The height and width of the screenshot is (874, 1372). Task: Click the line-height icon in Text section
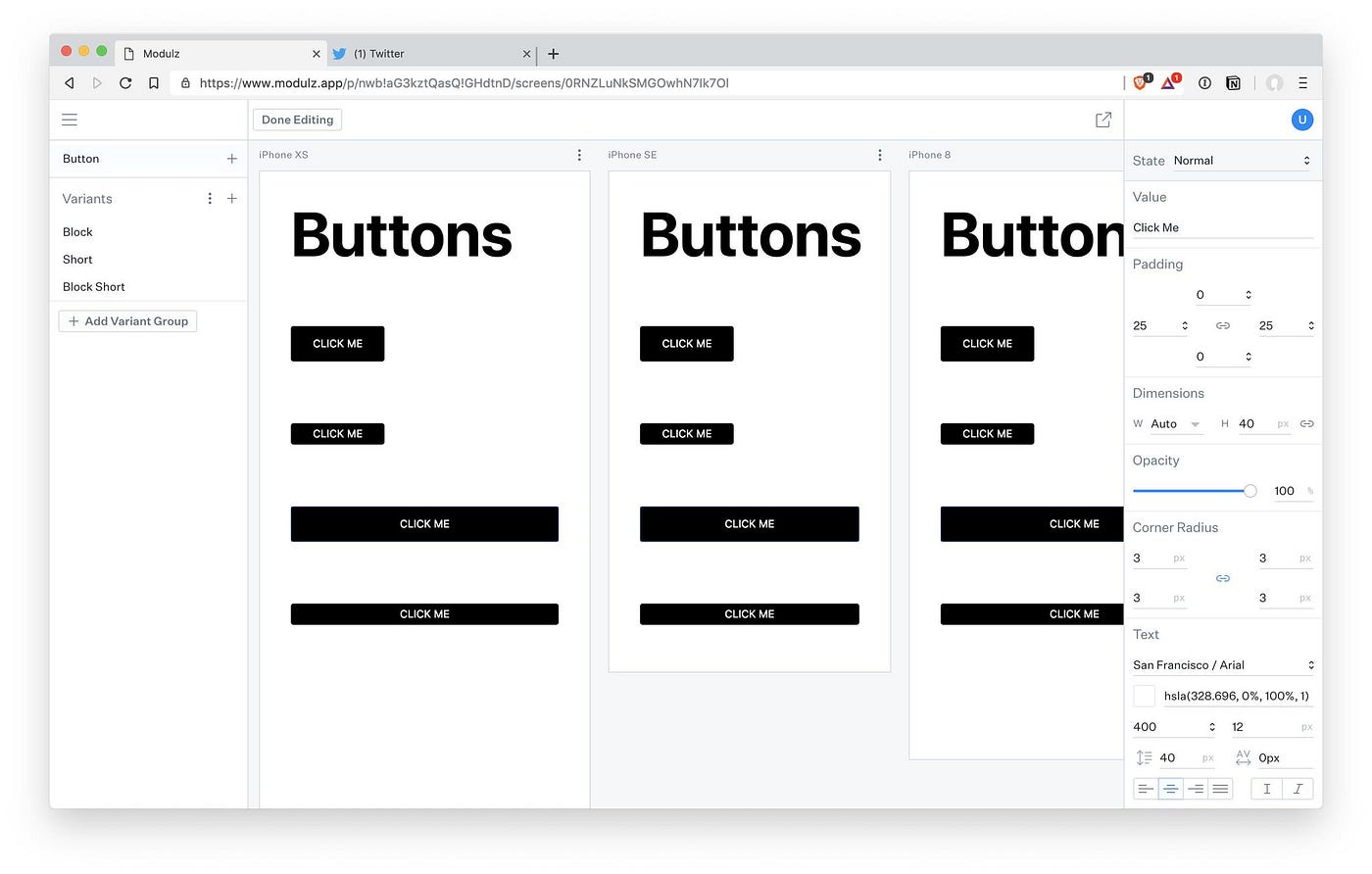pos(1144,756)
